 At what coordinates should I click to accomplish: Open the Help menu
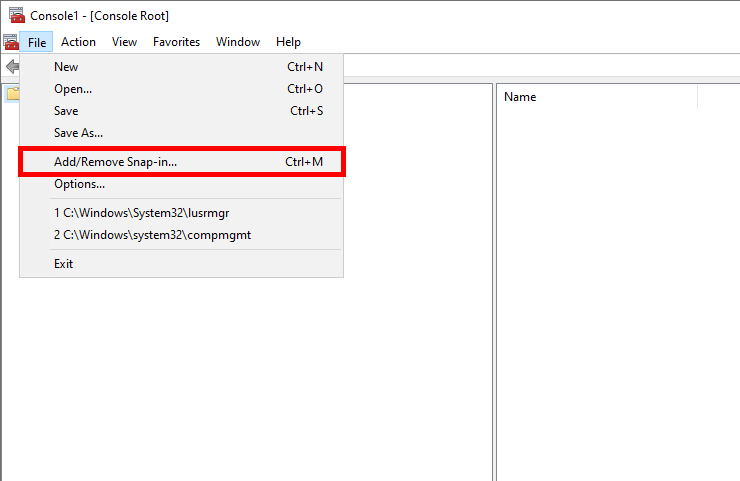[x=288, y=42]
